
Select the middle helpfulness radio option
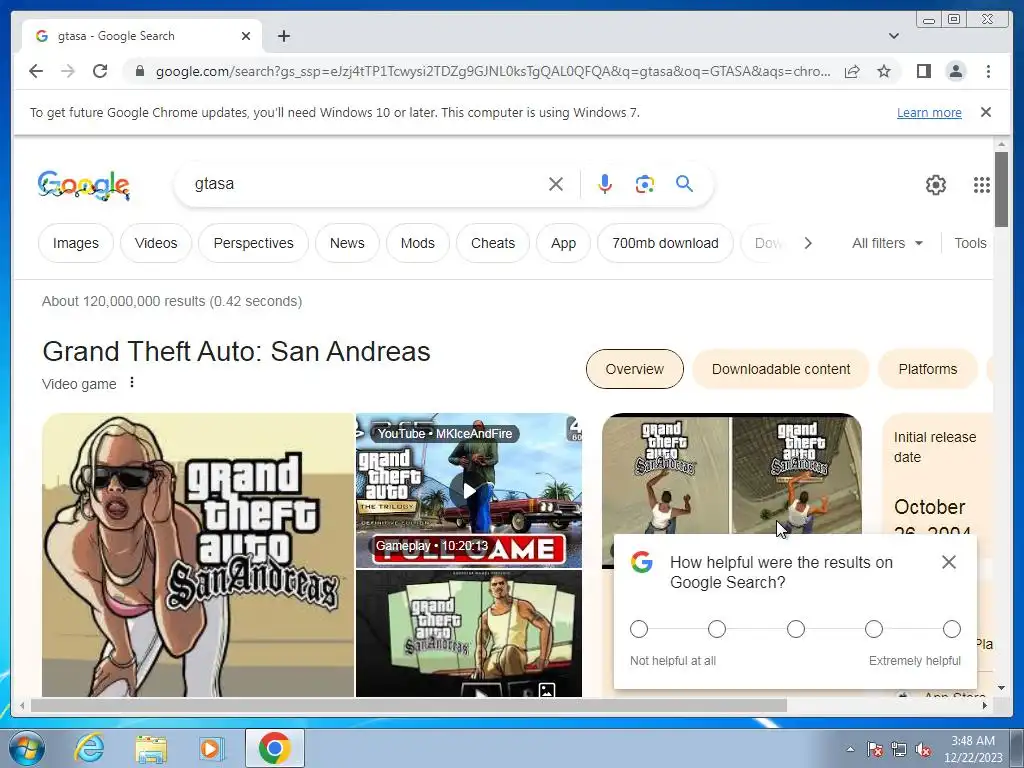click(x=795, y=629)
